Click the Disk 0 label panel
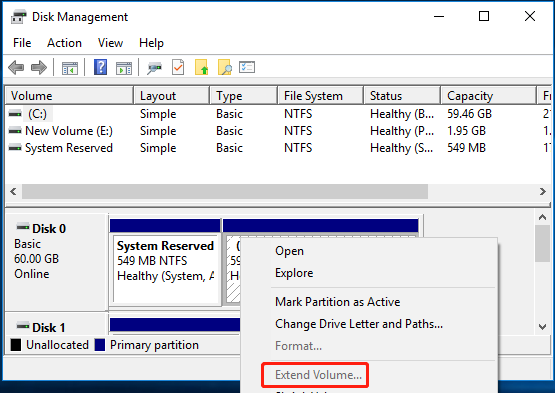This screenshot has width=555, height=393. point(57,262)
